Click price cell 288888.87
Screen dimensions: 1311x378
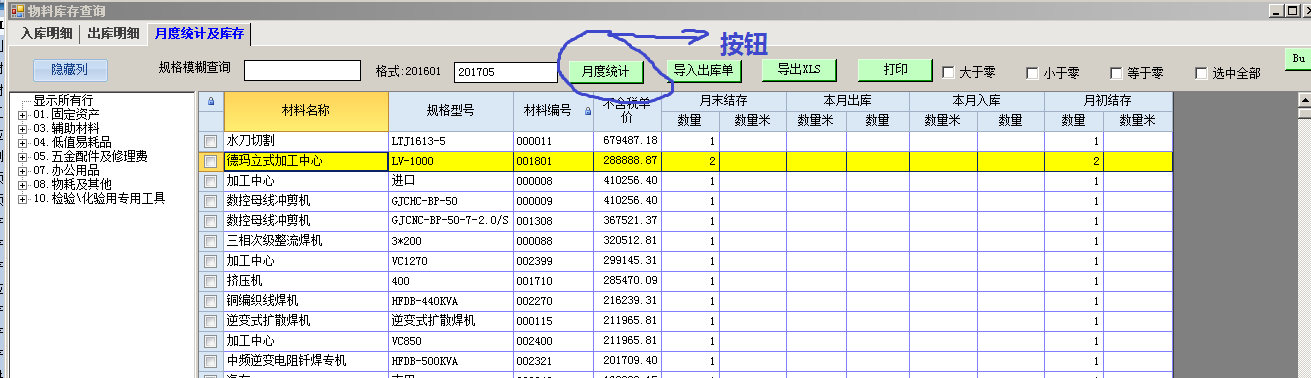click(628, 161)
